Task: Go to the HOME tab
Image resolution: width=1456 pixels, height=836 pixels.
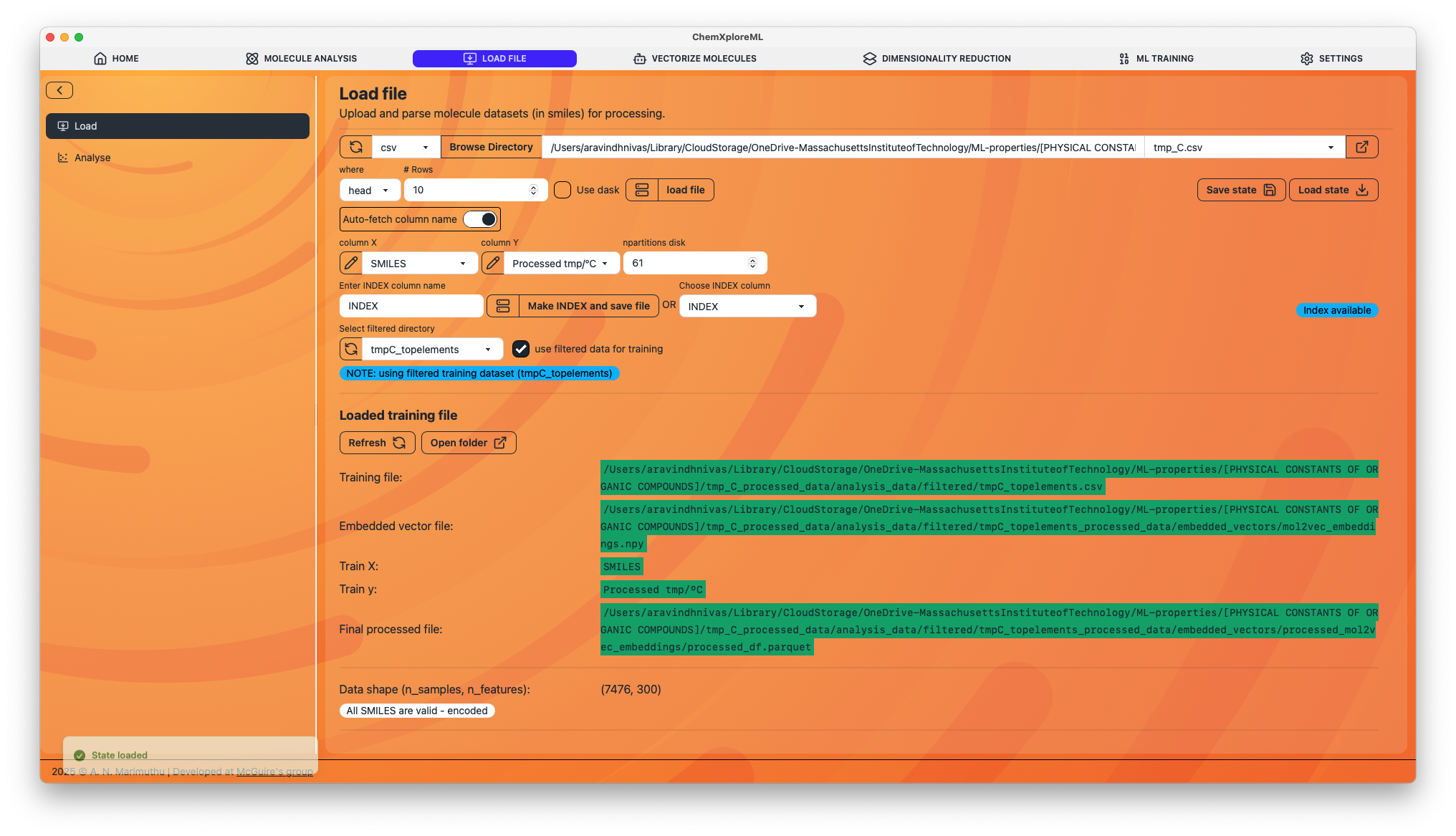Action: 116,59
